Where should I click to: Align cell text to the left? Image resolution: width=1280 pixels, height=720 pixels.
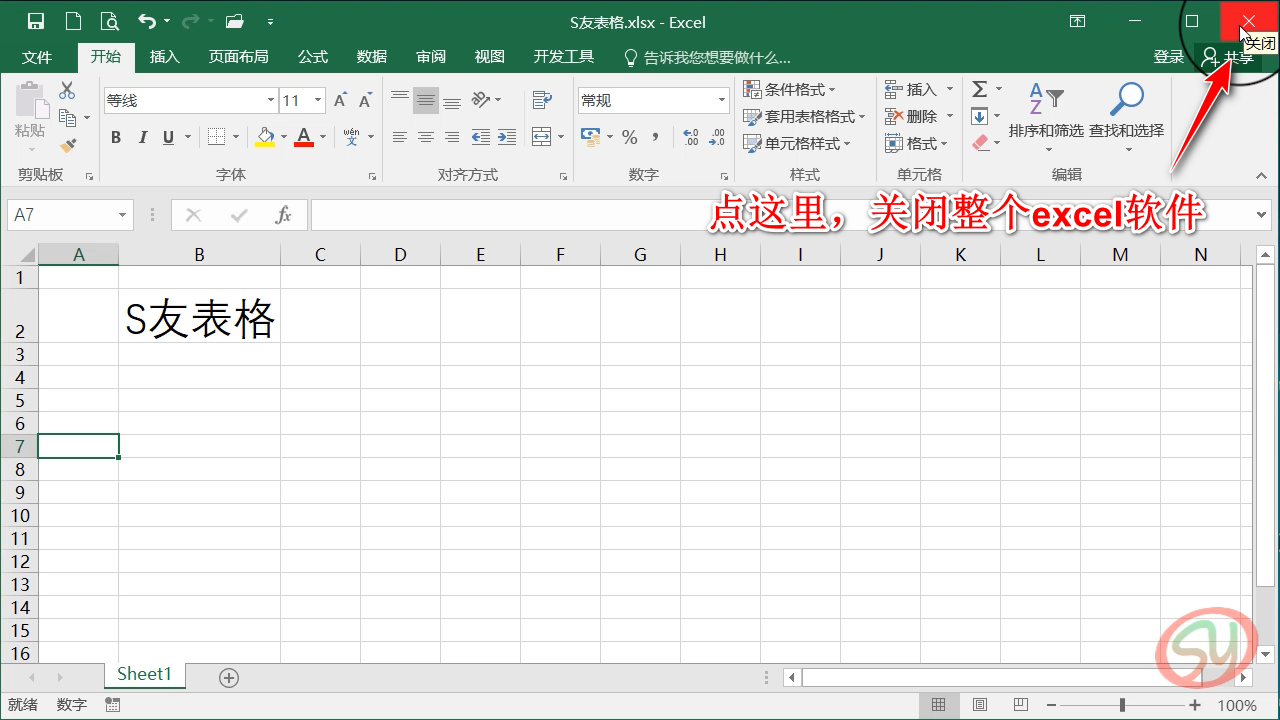(x=400, y=137)
